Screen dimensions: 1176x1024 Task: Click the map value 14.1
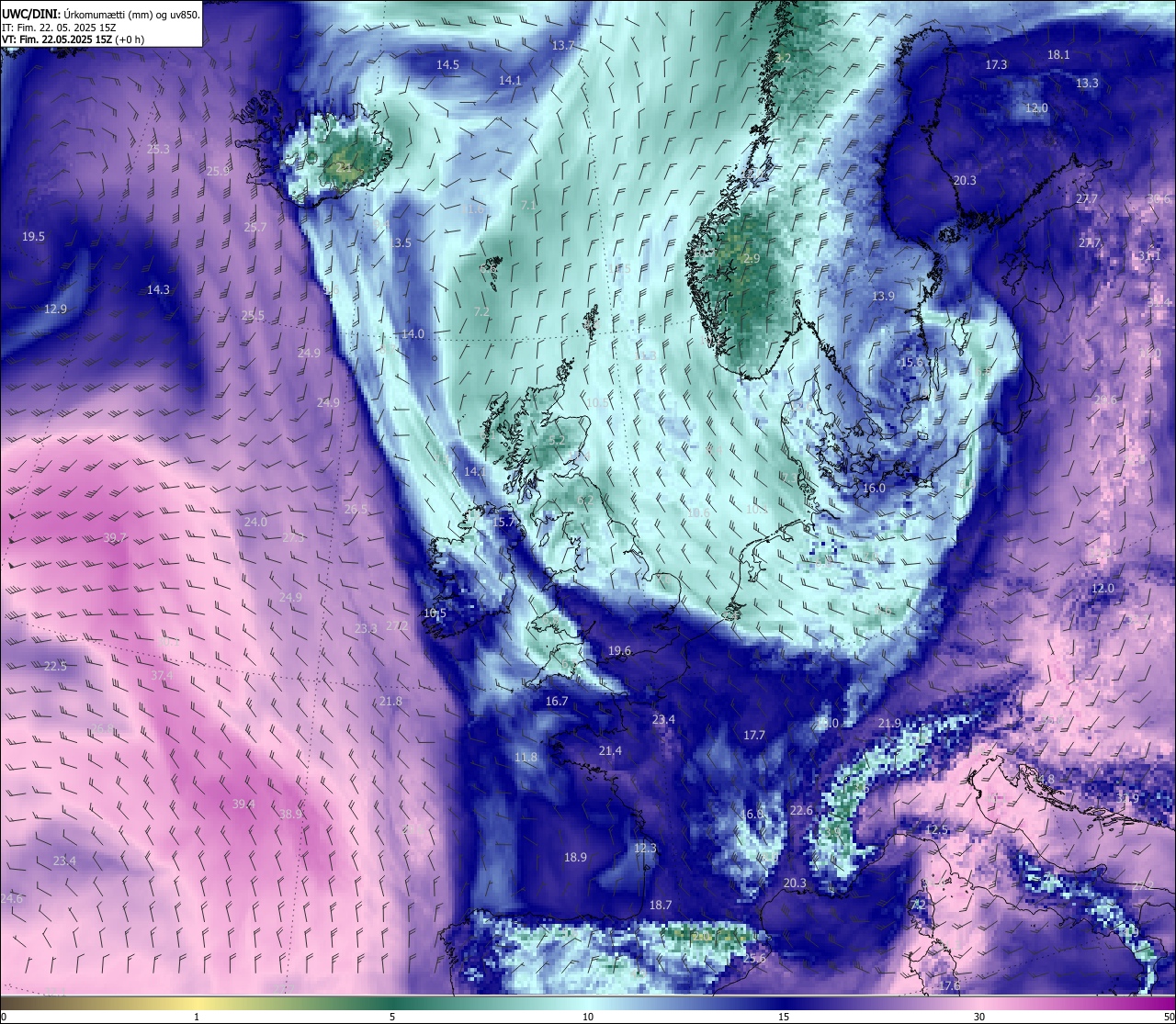pyautogui.click(x=510, y=81)
